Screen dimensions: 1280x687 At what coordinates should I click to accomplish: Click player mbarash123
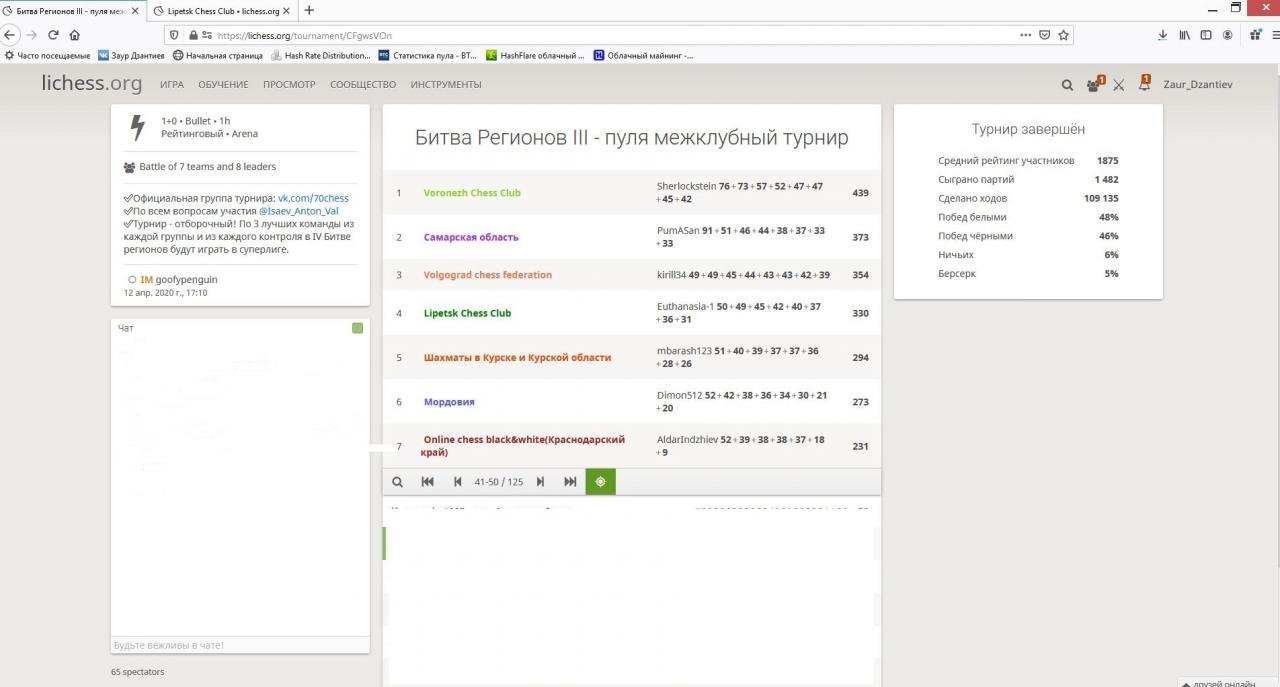(x=684, y=351)
